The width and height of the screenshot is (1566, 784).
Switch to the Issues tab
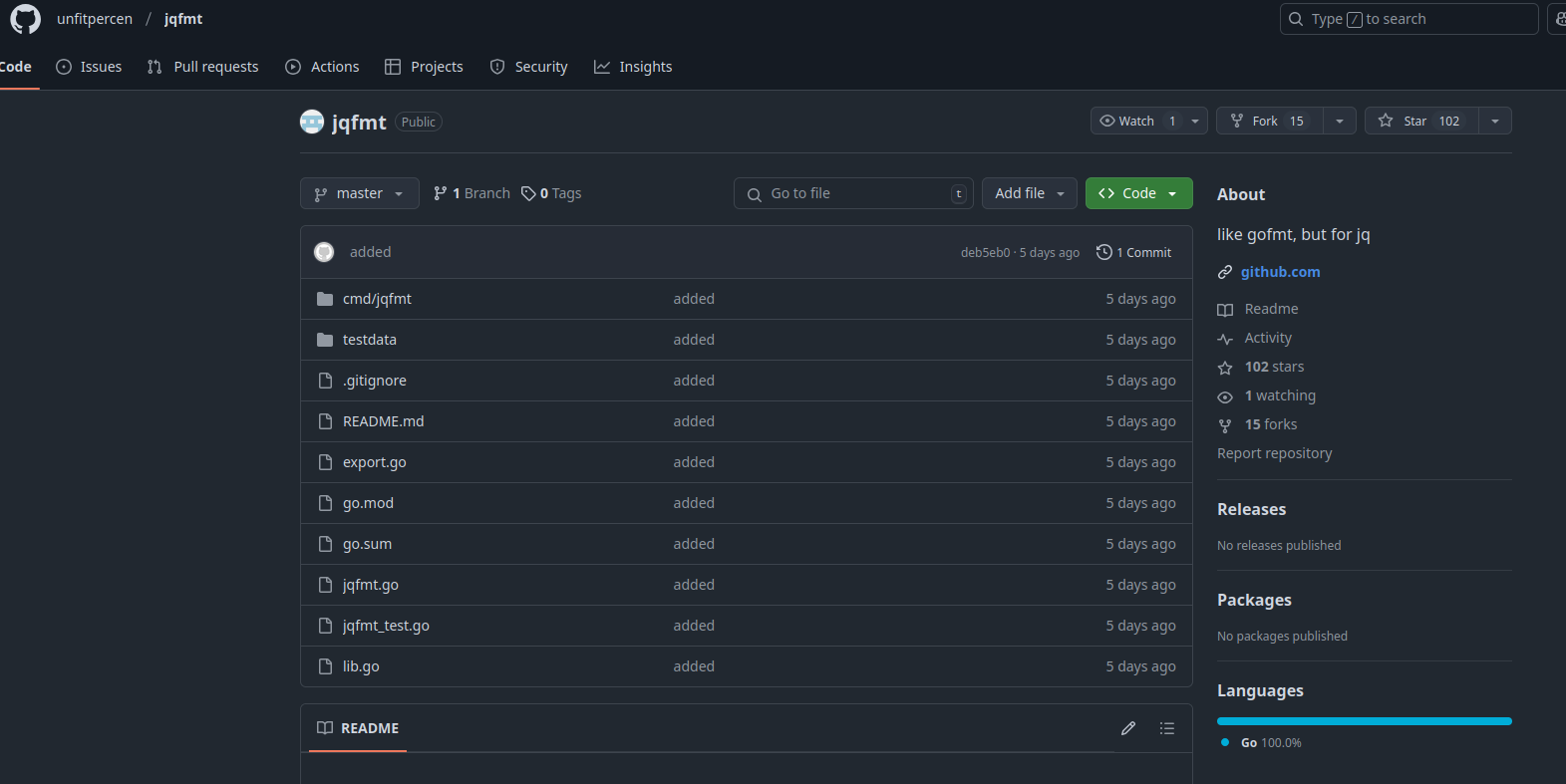point(89,67)
